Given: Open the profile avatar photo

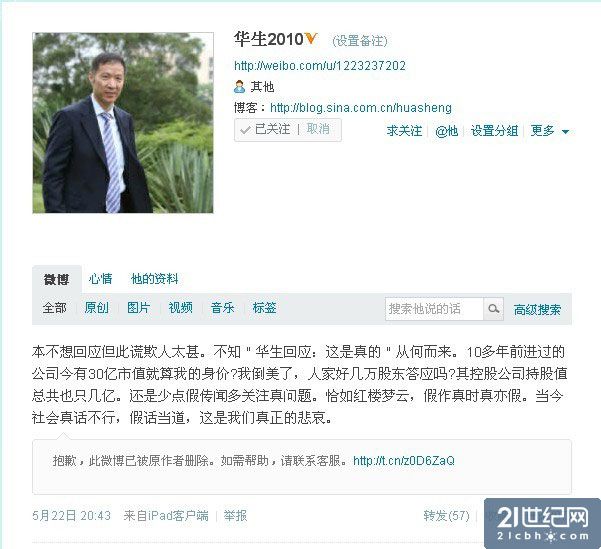Looking at the screenshot, I should coord(123,123).
